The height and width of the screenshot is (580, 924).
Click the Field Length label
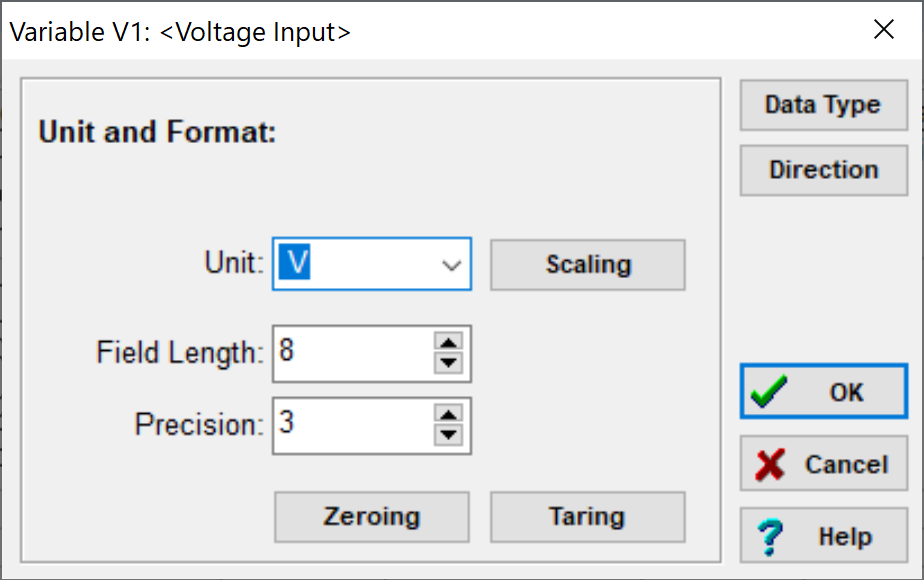click(180, 353)
